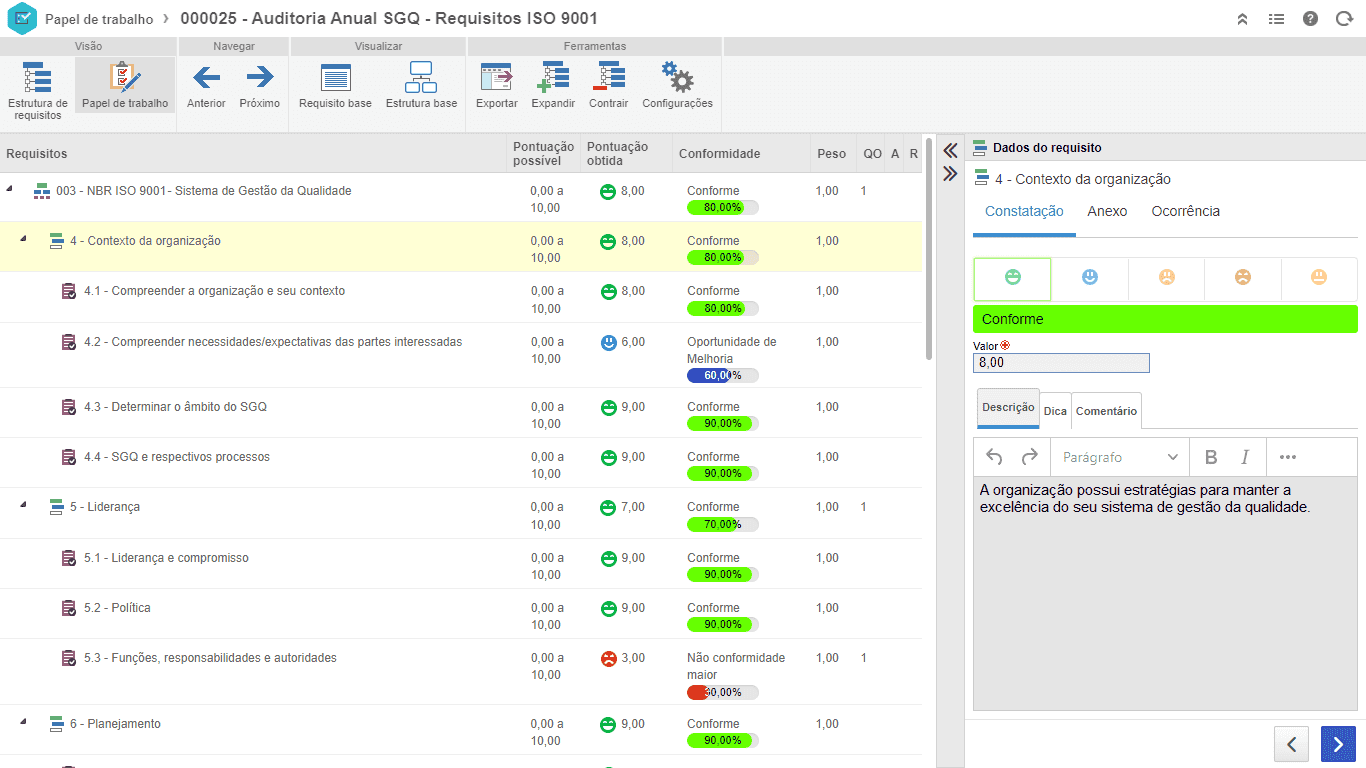Select the green smiley rating option

[1012, 278]
